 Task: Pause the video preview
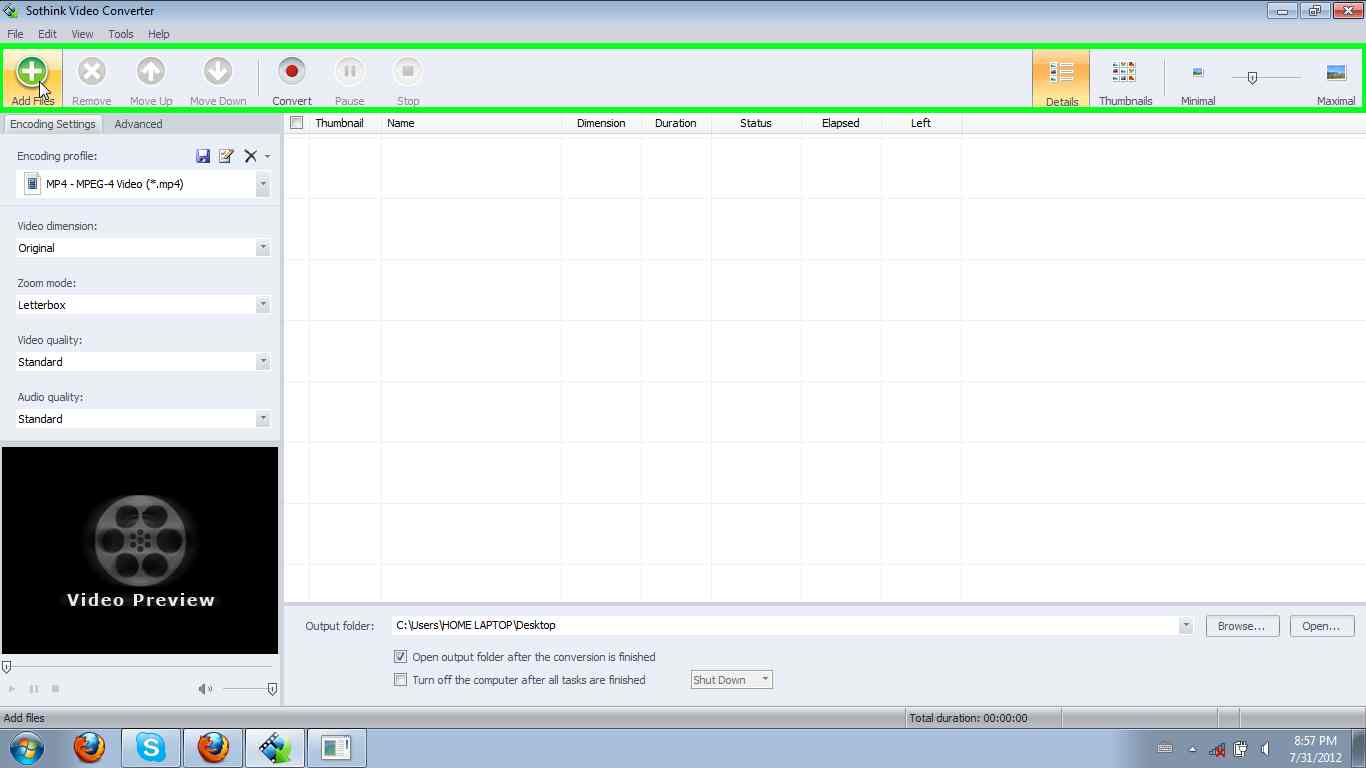click(x=33, y=689)
